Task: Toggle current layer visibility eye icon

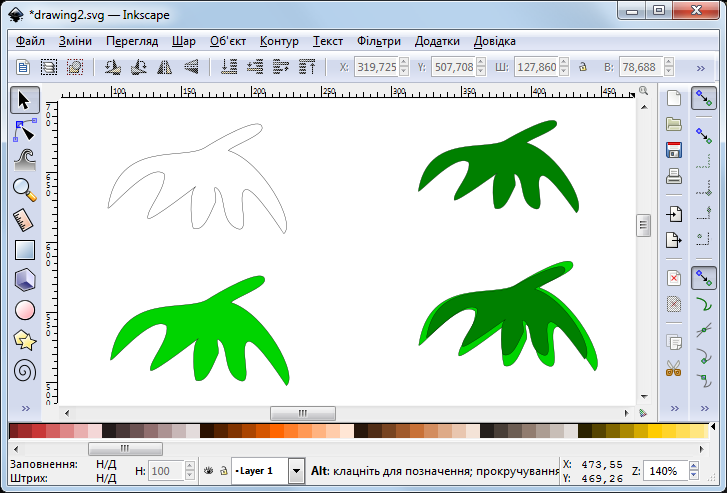Action: pyautogui.click(x=208, y=470)
